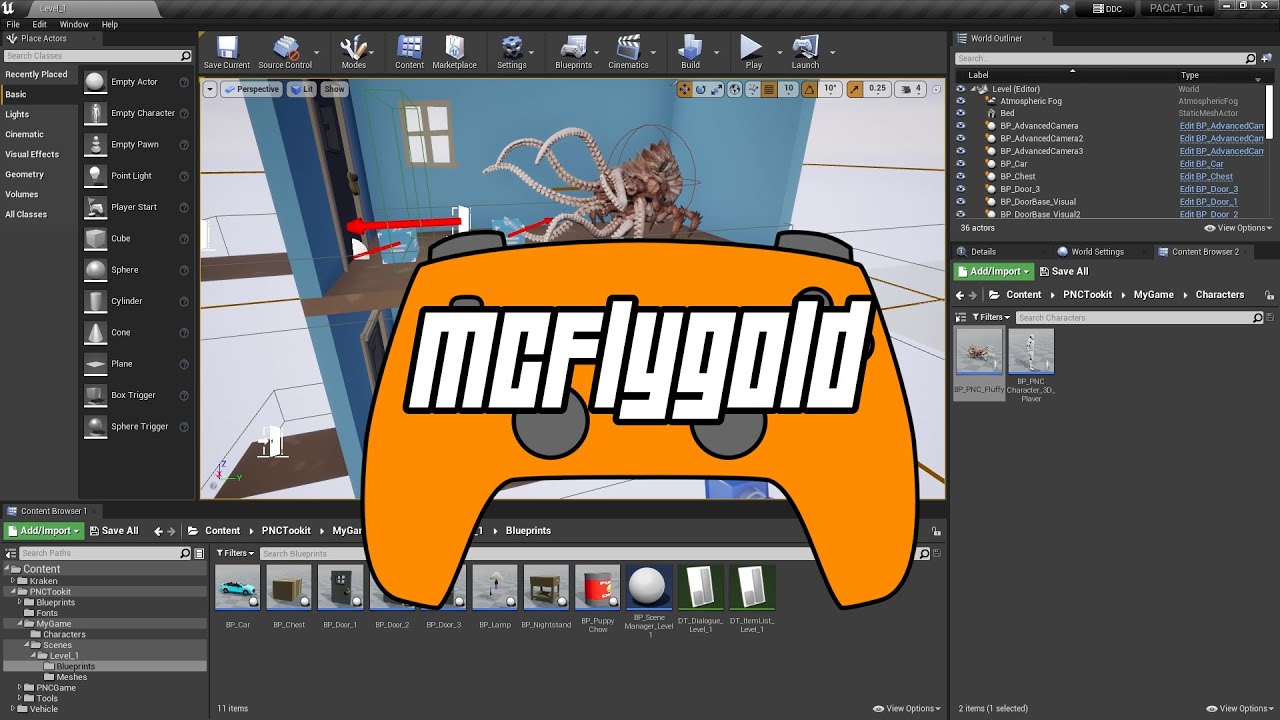Toggle visibility of BP_Chest in World Outliner
The width and height of the screenshot is (1280, 720).
click(x=961, y=176)
